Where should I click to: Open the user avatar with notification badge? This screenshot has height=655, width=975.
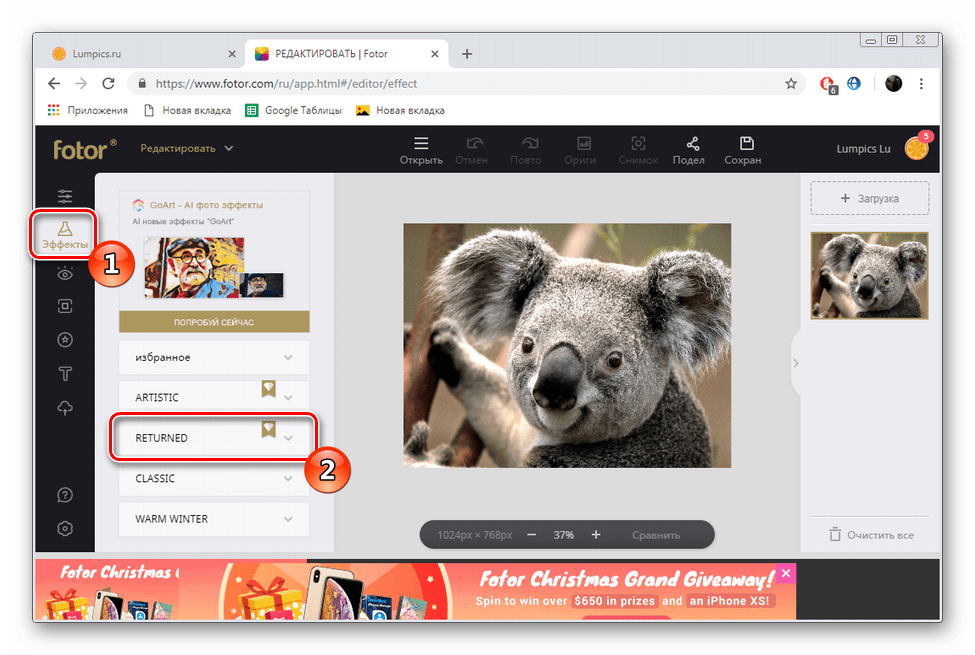tap(917, 147)
